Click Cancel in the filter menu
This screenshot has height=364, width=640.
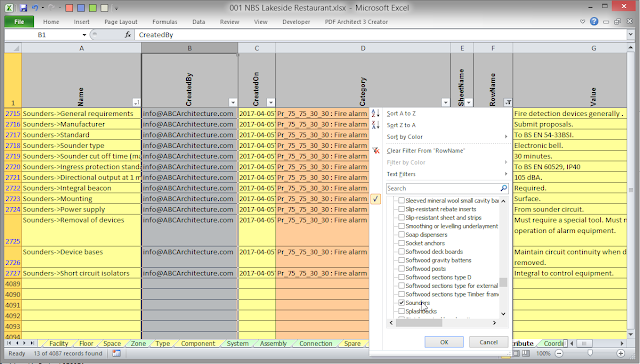489,342
